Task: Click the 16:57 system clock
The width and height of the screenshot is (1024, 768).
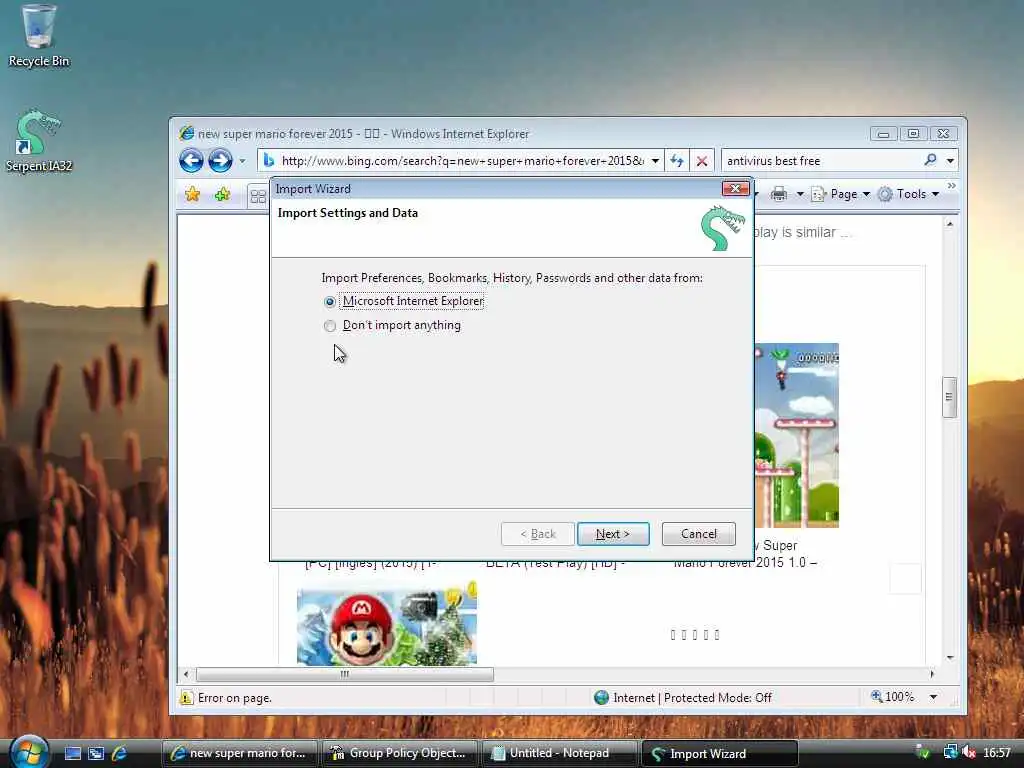Action: pyautogui.click(x=997, y=753)
